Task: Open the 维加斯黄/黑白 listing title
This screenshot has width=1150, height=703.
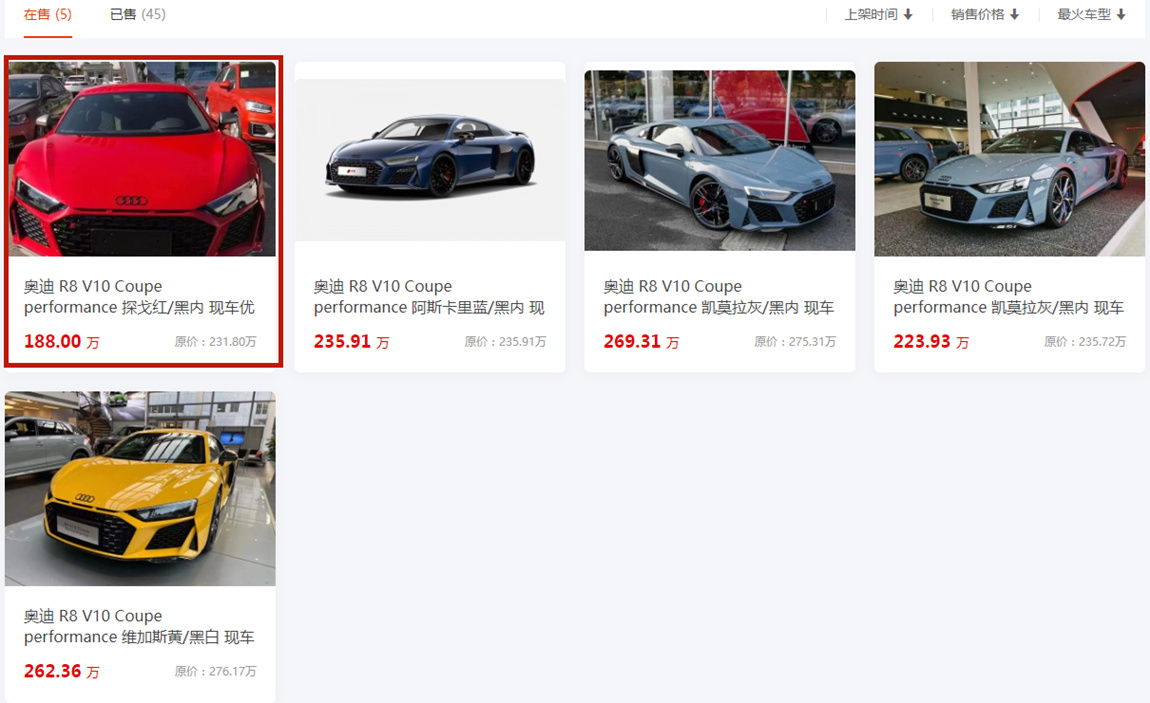Action: [x=139, y=626]
